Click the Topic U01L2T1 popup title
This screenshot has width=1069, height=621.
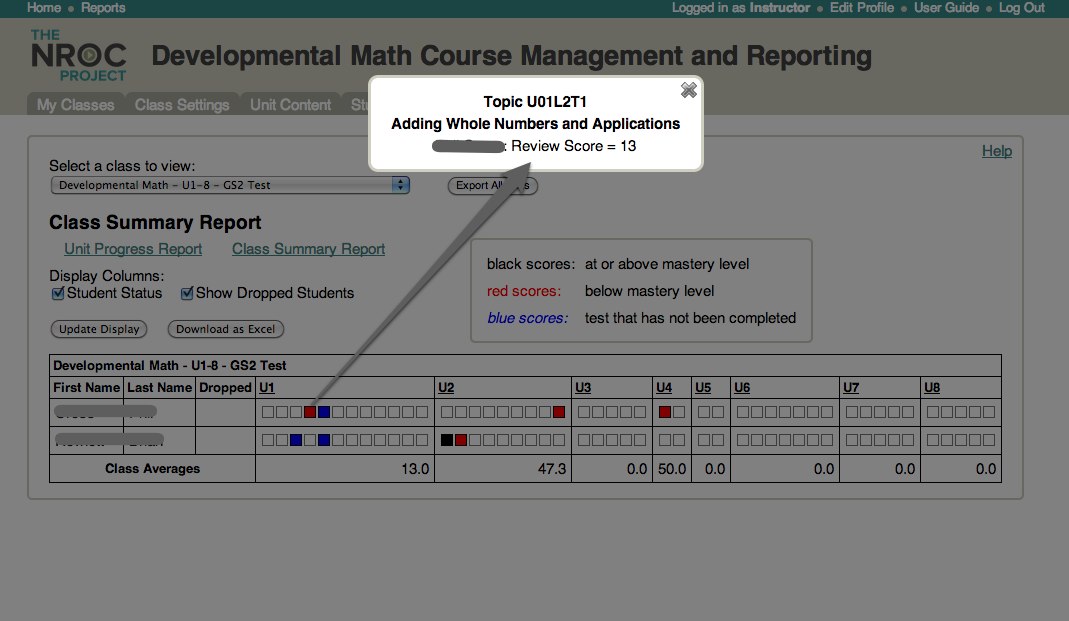pyautogui.click(x=535, y=102)
